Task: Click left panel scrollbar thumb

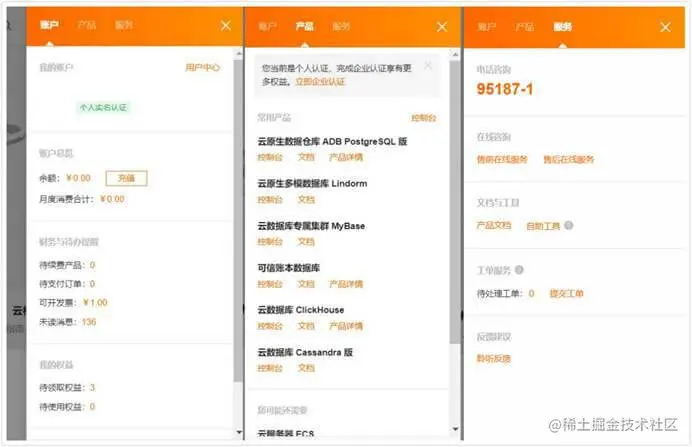Action: 239,221
